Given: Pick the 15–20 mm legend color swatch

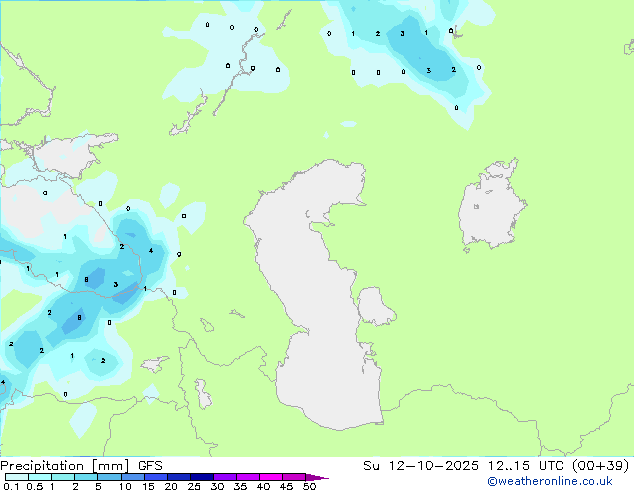Looking at the screenshot, I should pos(156,477).
